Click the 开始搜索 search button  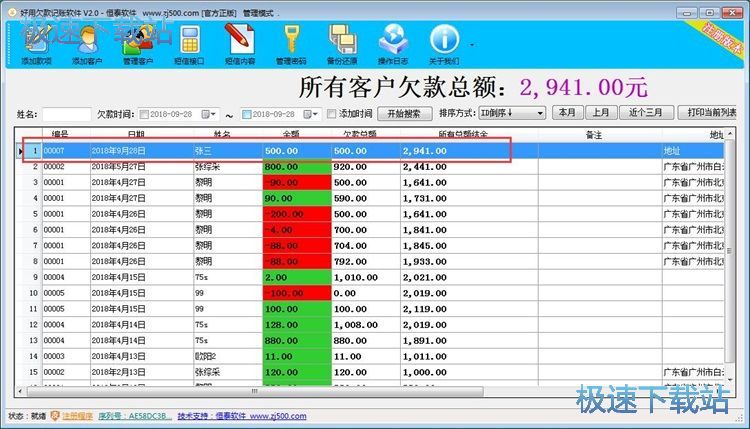click(x=405, y=114)
